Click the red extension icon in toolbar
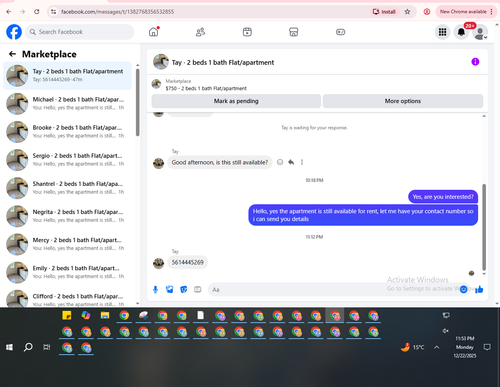This screenshot has width=500, height=387. point(427,12)
